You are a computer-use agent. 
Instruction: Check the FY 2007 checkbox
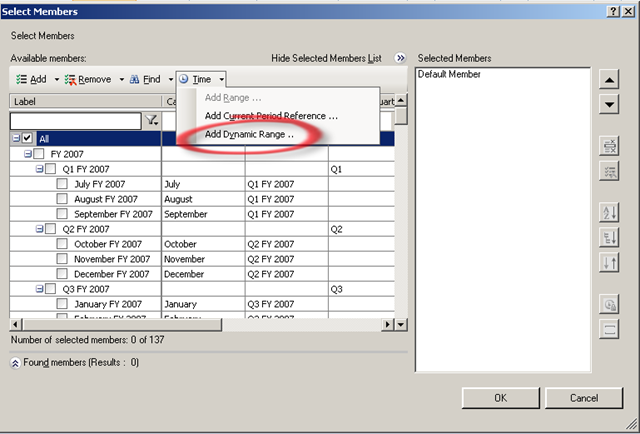(x=39, y=154)
